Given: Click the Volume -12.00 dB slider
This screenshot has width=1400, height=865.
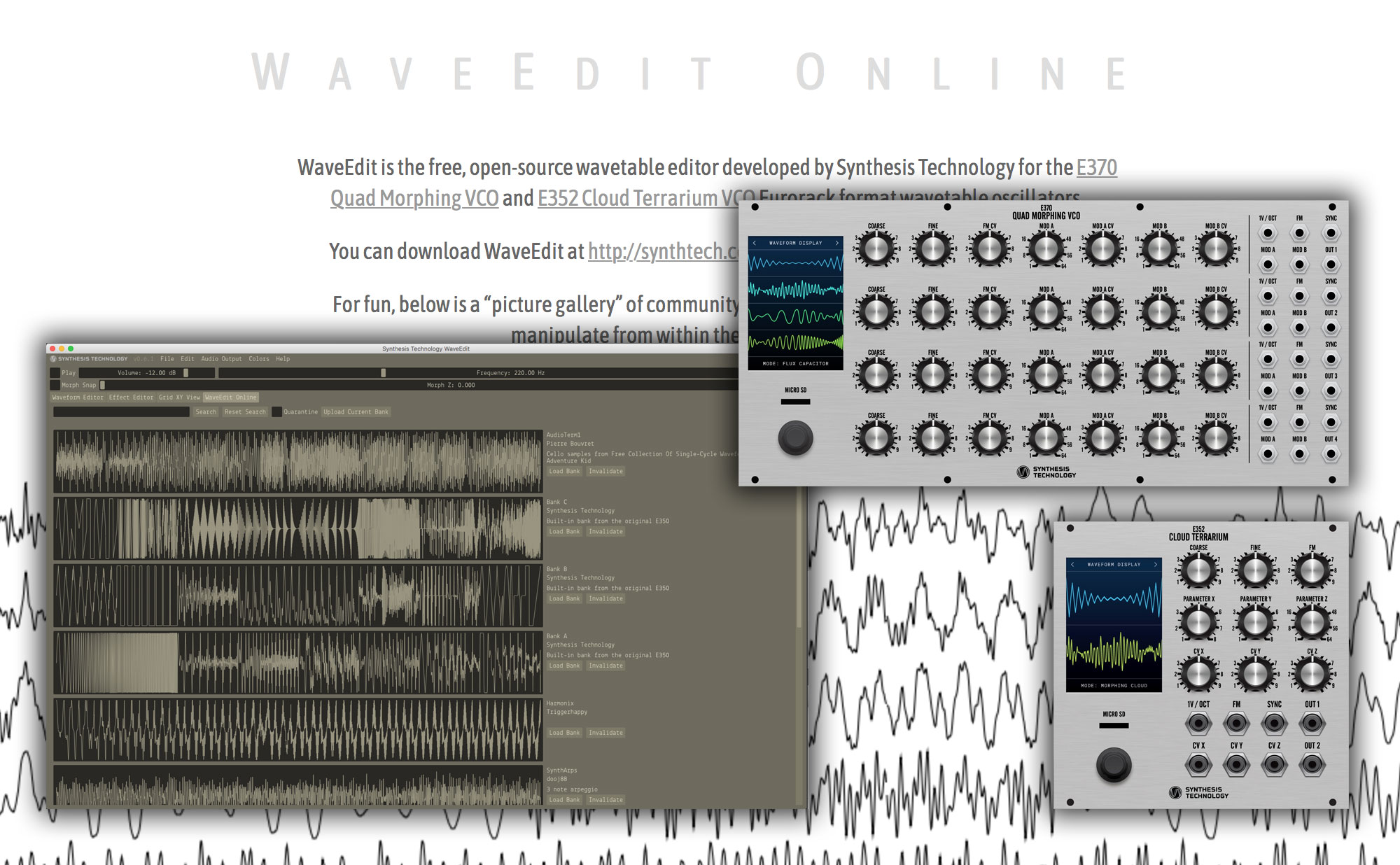Looking at the screenshot, I should (x=147, y=373).
